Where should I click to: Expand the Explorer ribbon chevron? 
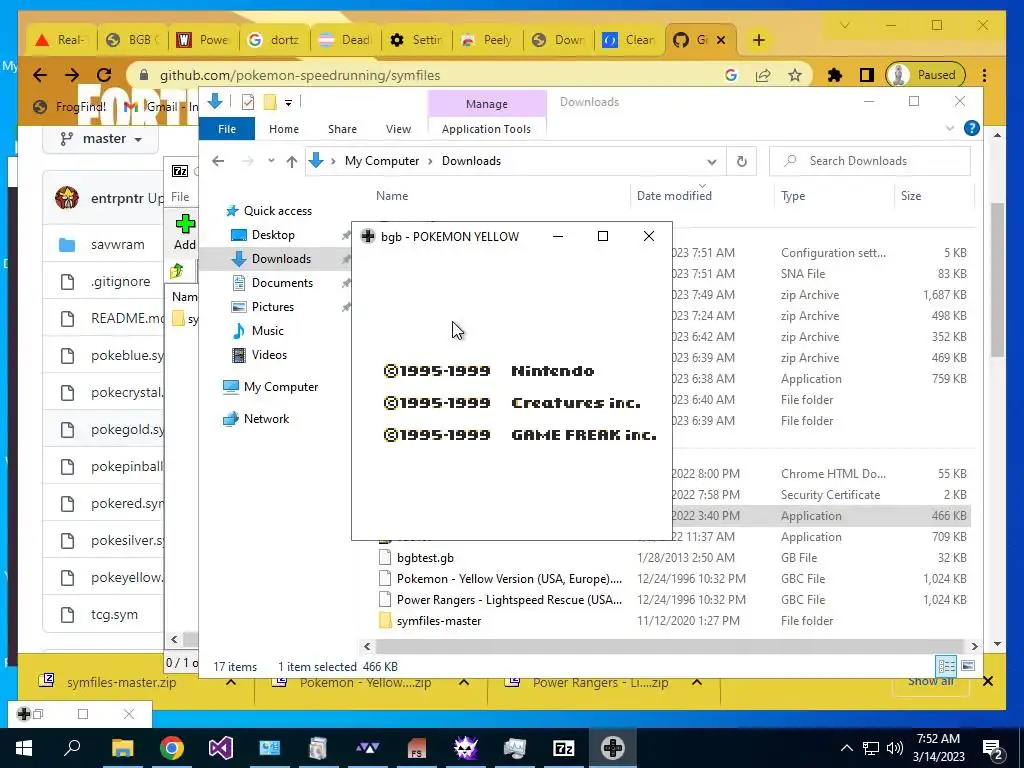click(x=950, y=129)
